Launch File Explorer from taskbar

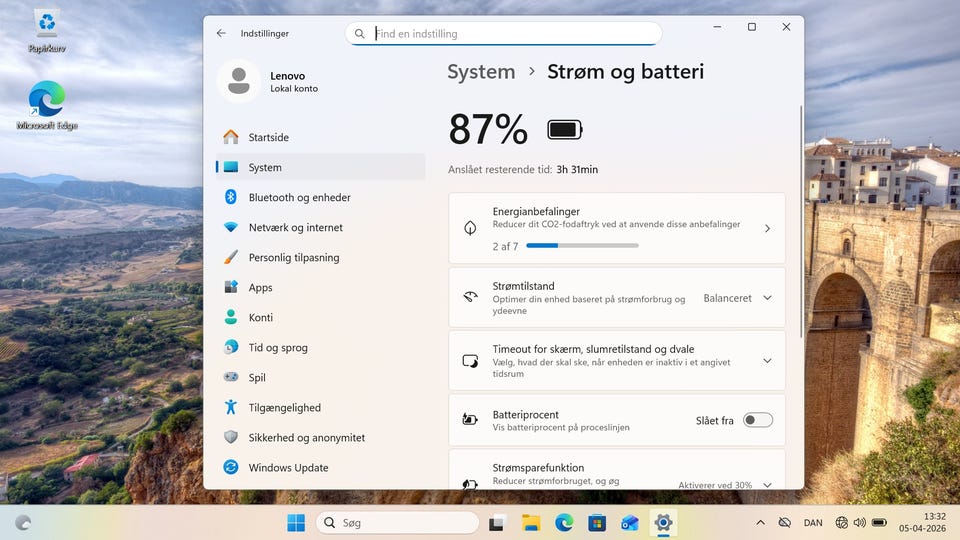531,522
